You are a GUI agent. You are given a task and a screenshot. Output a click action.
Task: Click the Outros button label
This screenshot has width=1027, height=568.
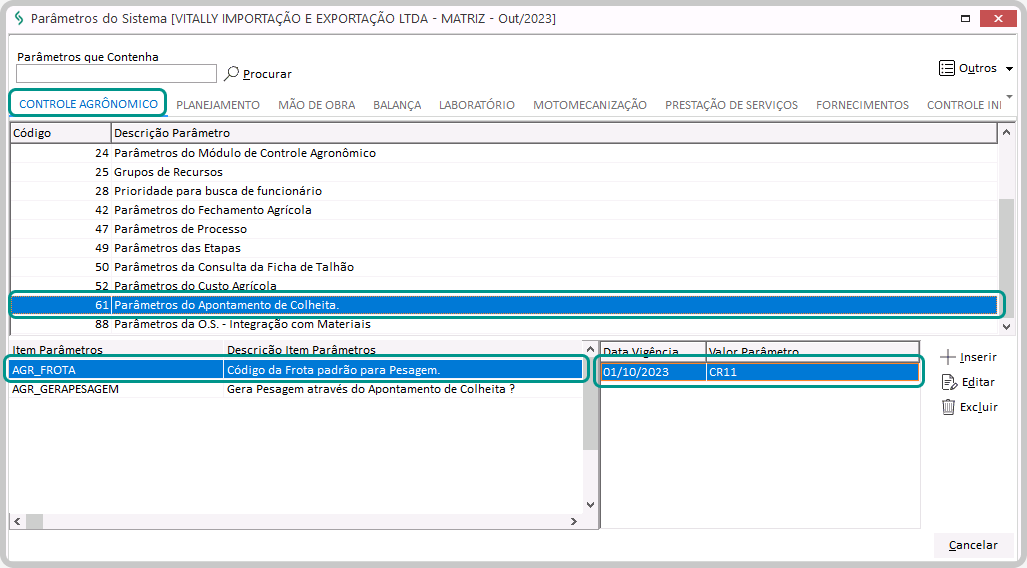click(978, 68)
